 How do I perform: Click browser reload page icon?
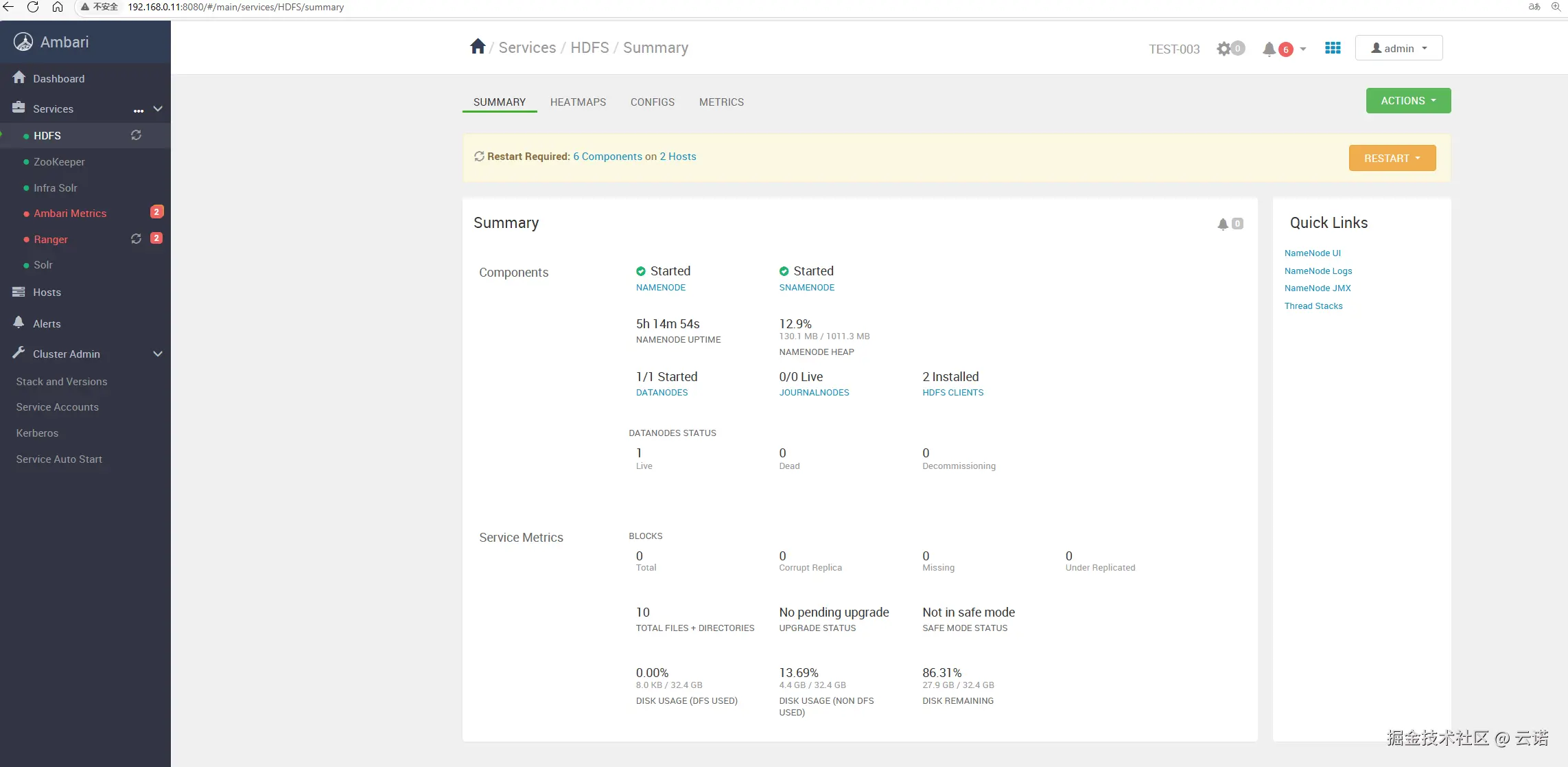(32, 7)
